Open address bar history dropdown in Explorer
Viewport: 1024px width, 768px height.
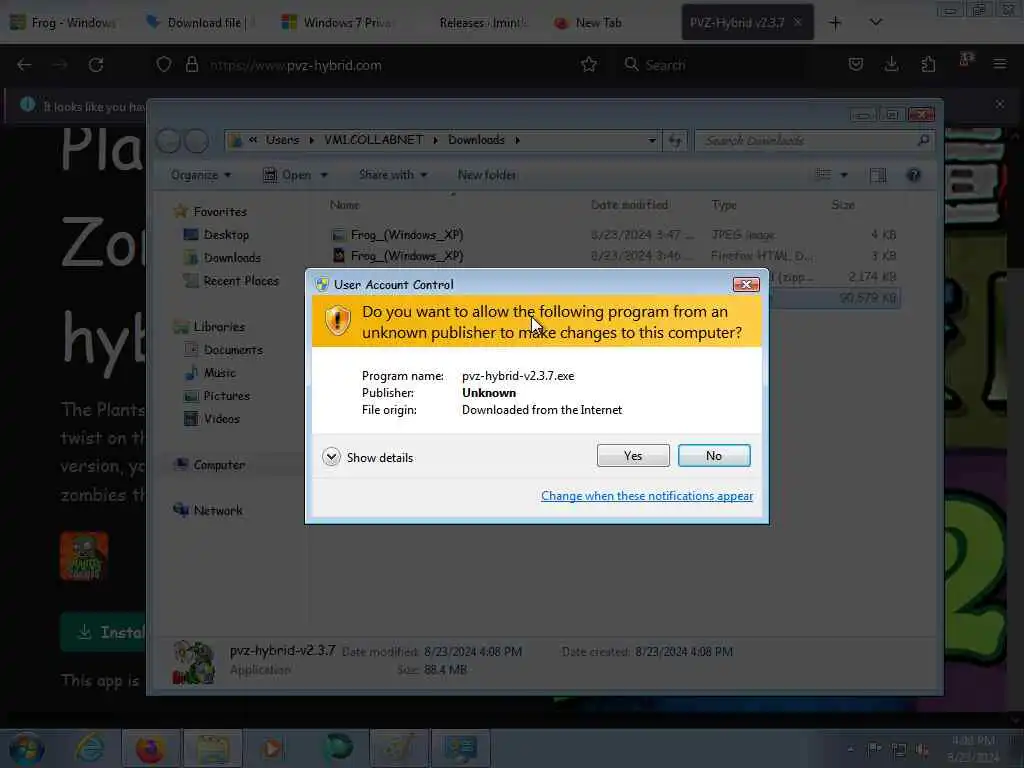(651, 140)
